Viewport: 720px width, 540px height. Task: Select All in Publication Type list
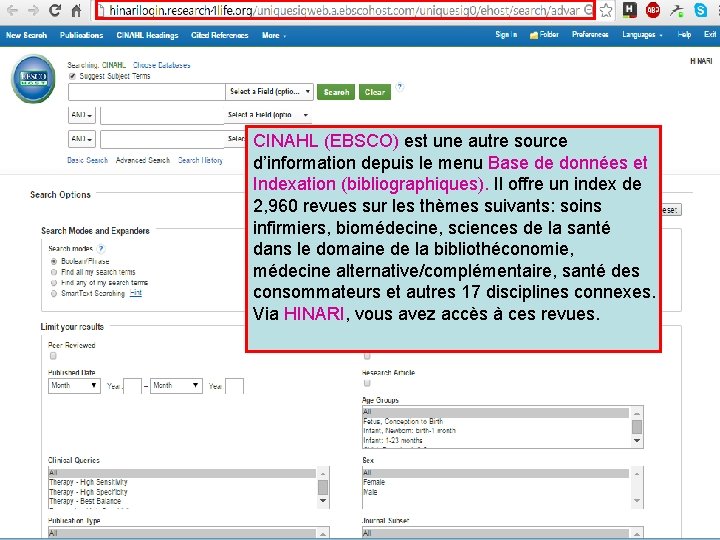(182, 533)
